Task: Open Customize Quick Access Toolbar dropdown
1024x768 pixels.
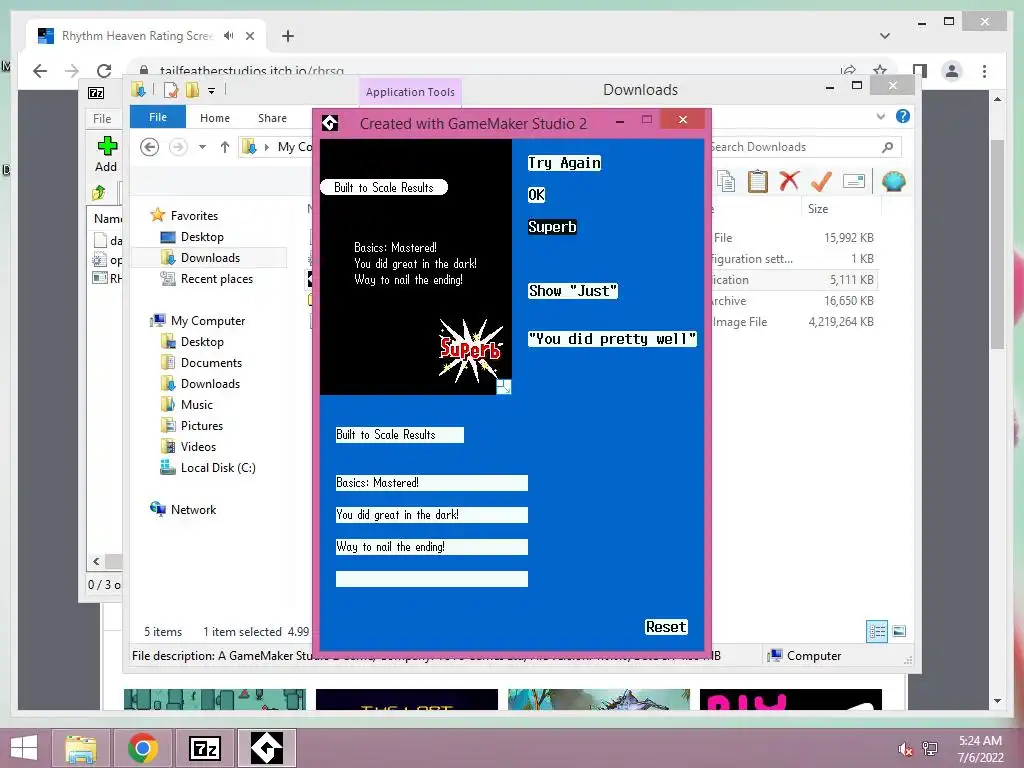Action: pyautogui.click(x=212, y=91)
